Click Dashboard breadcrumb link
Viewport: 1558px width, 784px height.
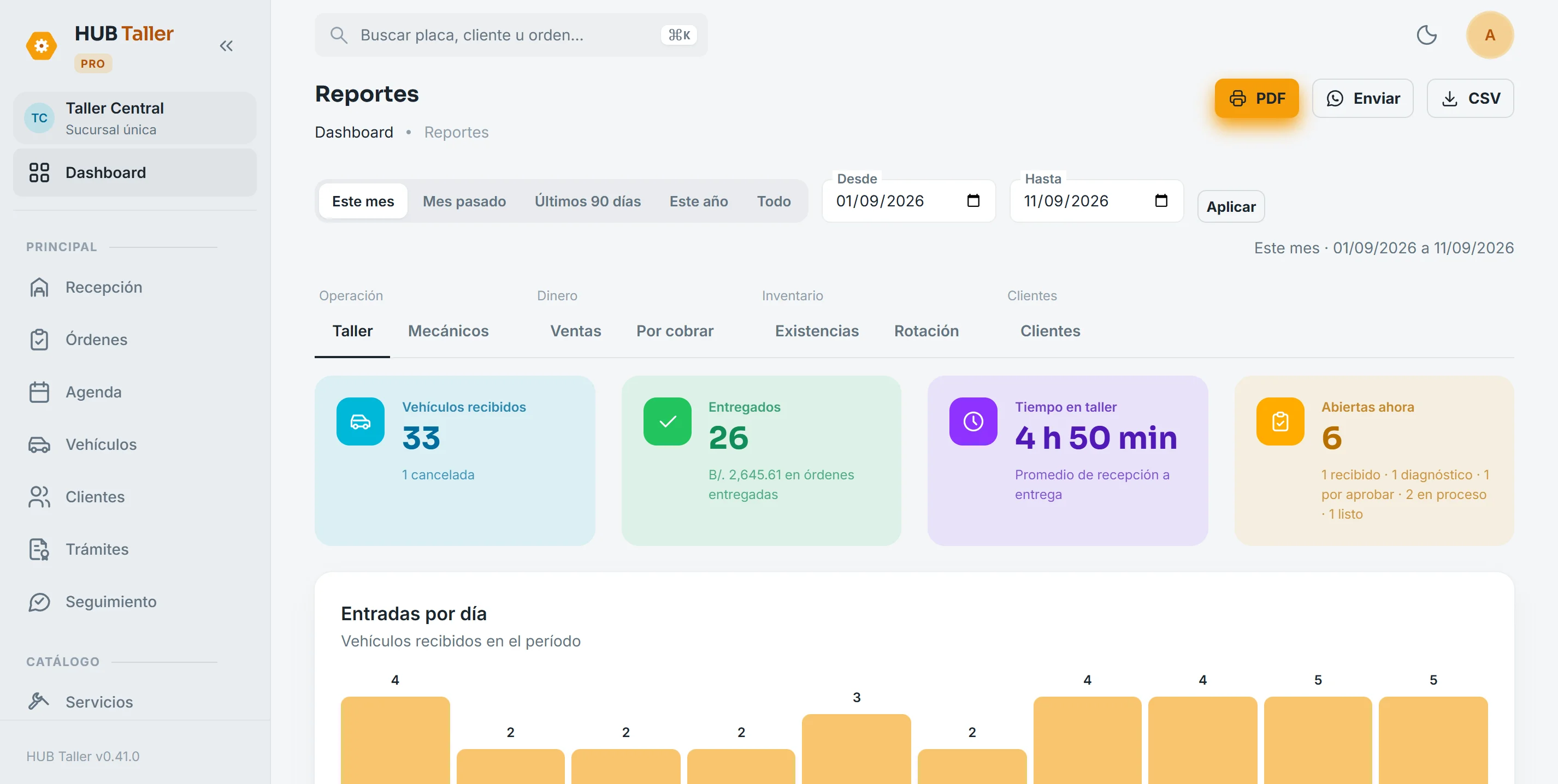(x=354, y=132)
